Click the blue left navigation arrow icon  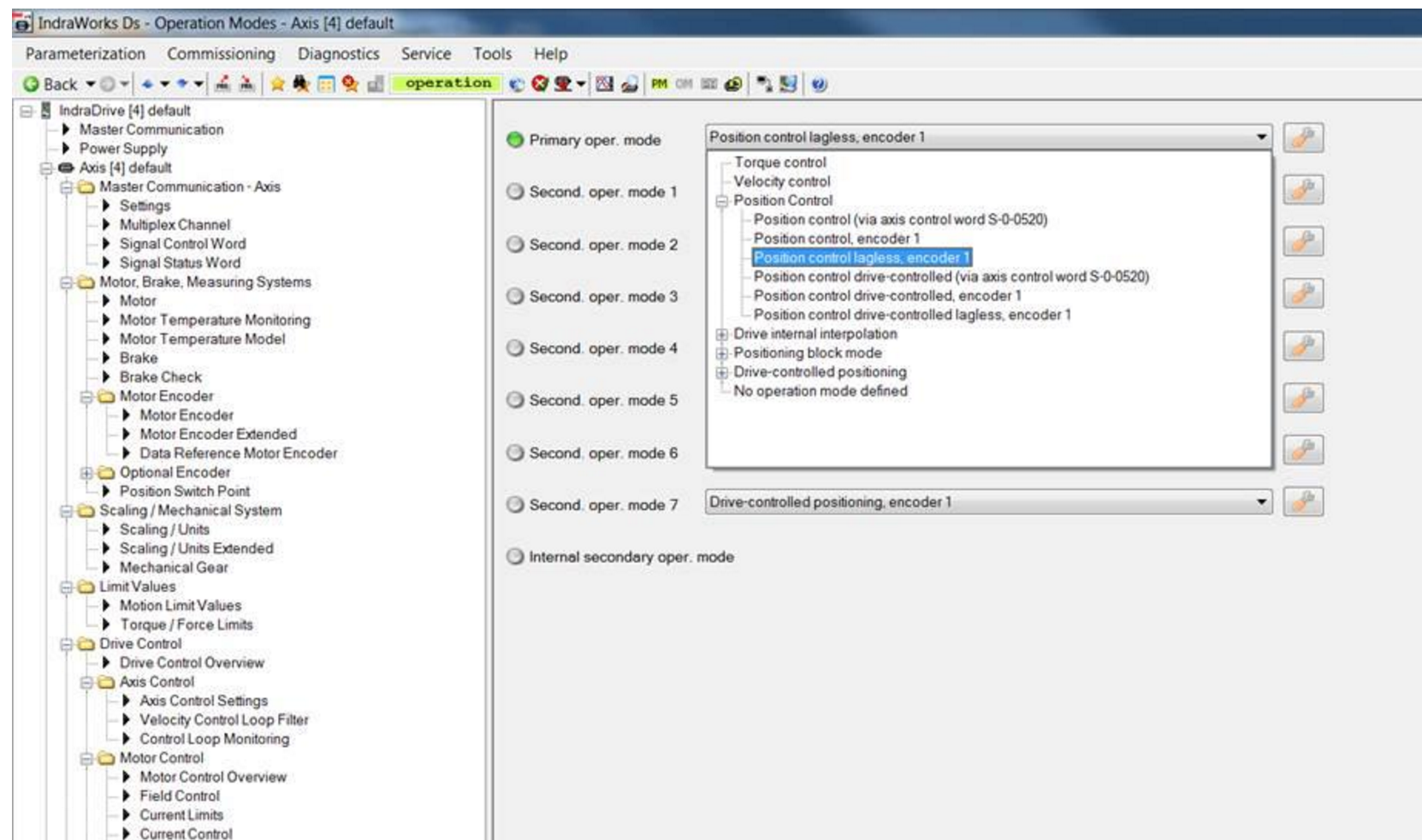tap(147, 84)
